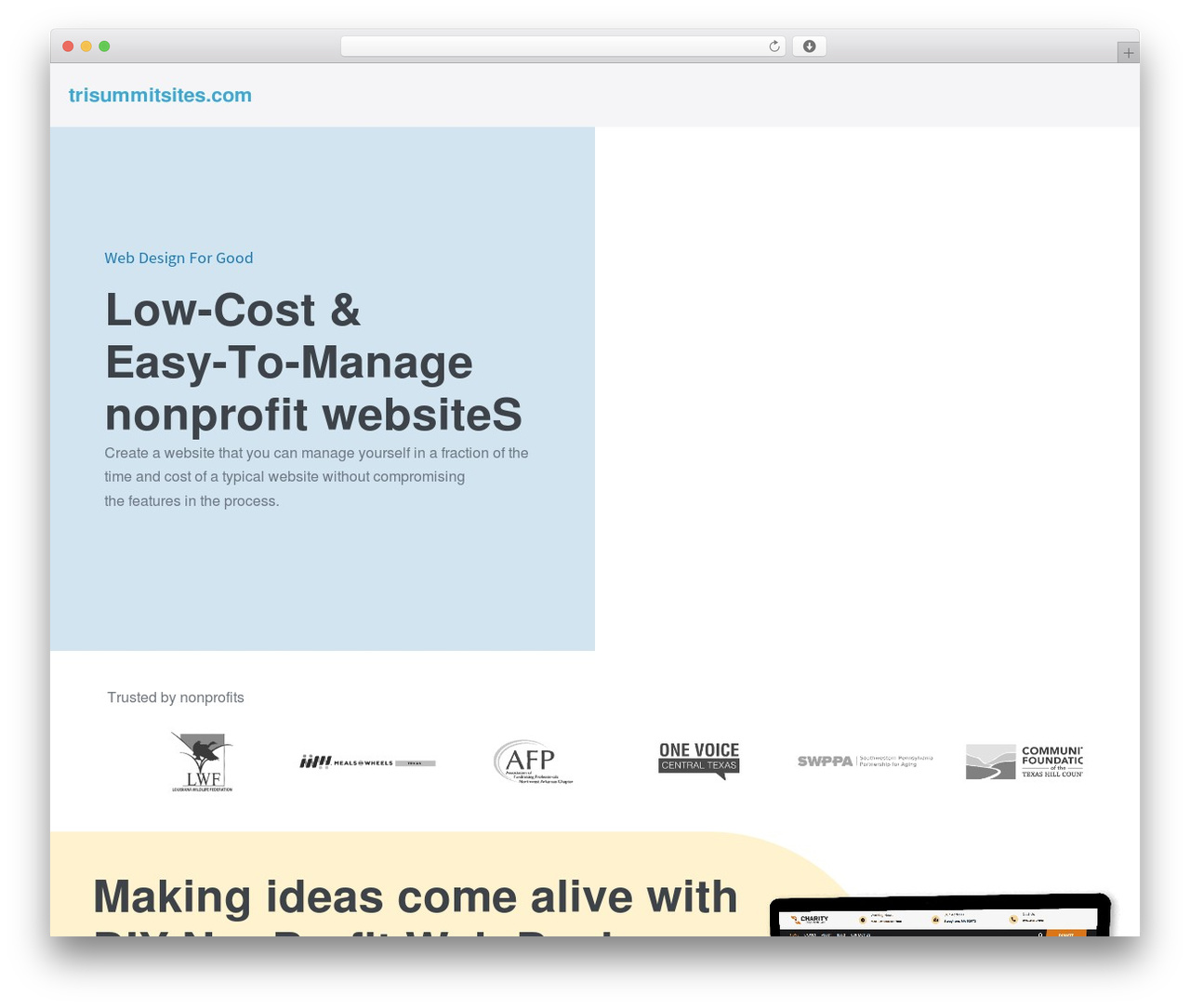Maximize the window using the green button

click(x=104, y=46)
